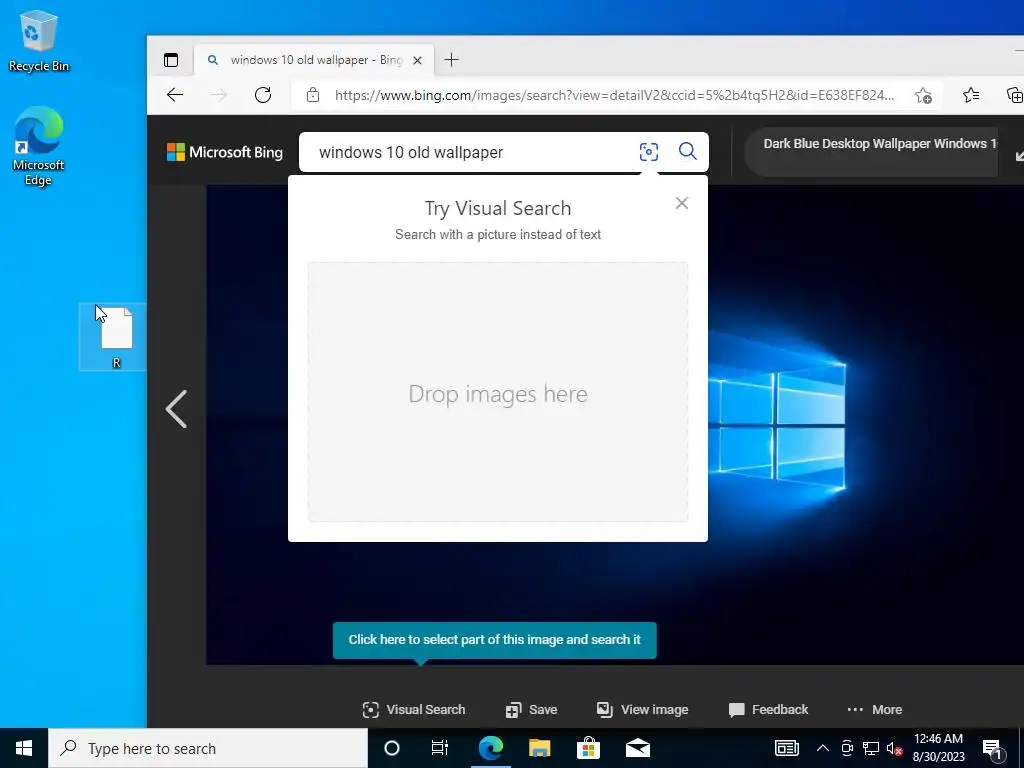This screenshot has height=768, width=1024.
Task: Open Cortana circle icon on taskbar
Action: (392, 748)
